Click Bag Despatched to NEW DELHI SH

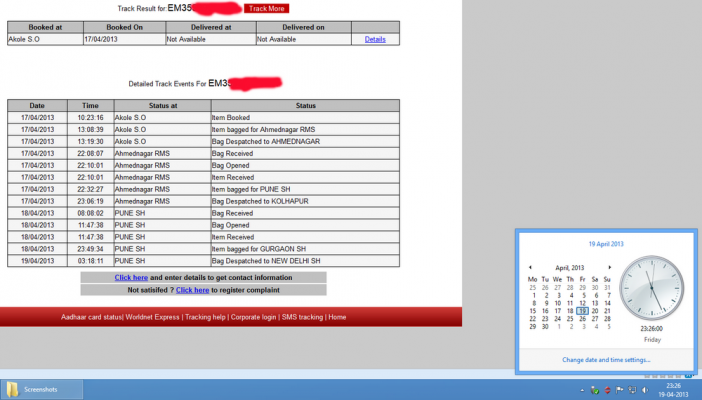(x=305, y=261)
